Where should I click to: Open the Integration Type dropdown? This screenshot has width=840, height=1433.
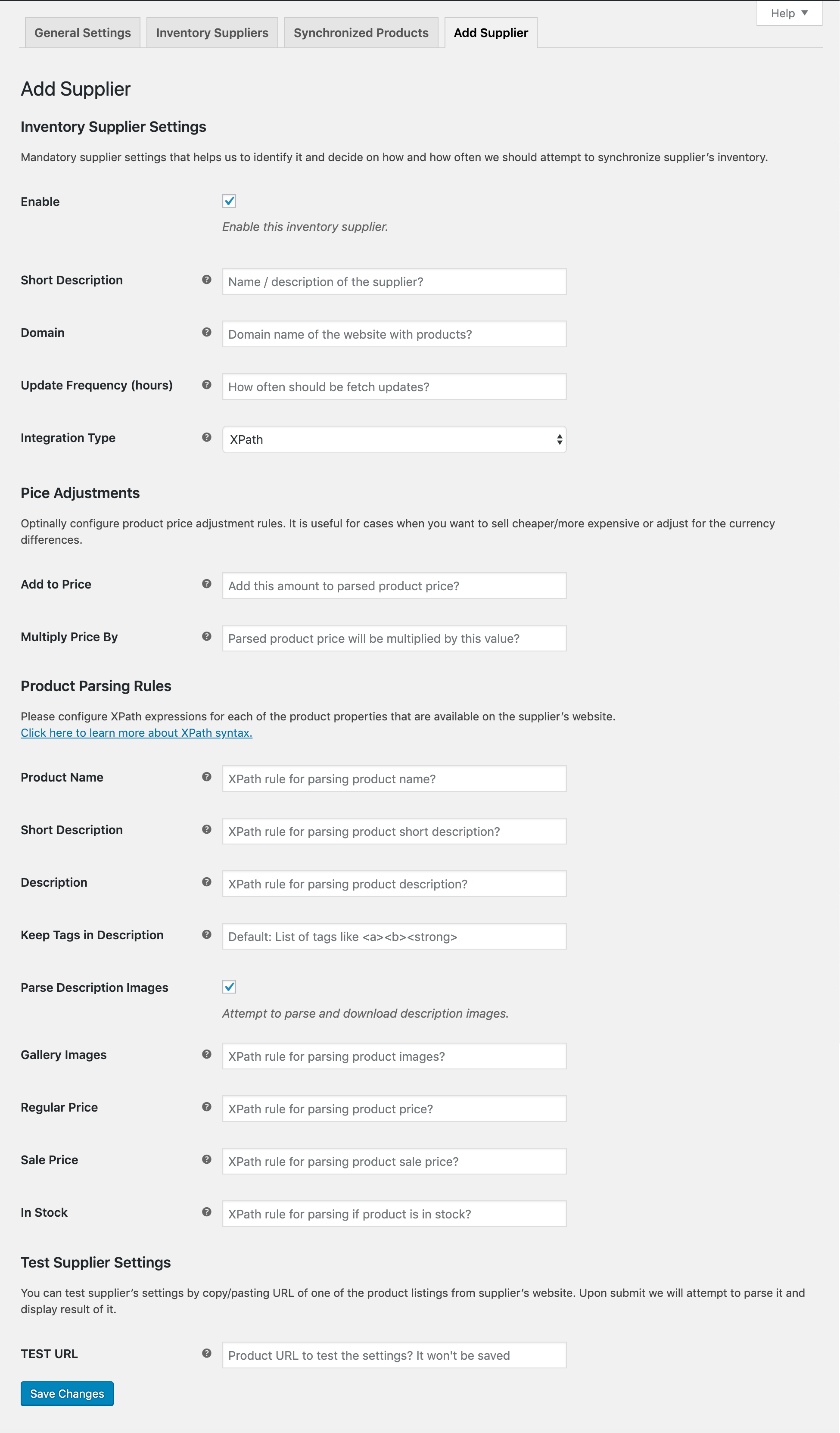click(x=394, y=439)
